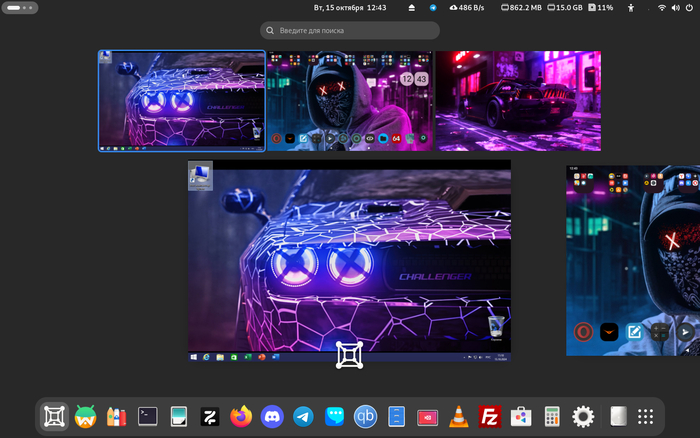Click the 15.0 GB usage indicator
Screen dimensions: 700x438
click(565, 8)
